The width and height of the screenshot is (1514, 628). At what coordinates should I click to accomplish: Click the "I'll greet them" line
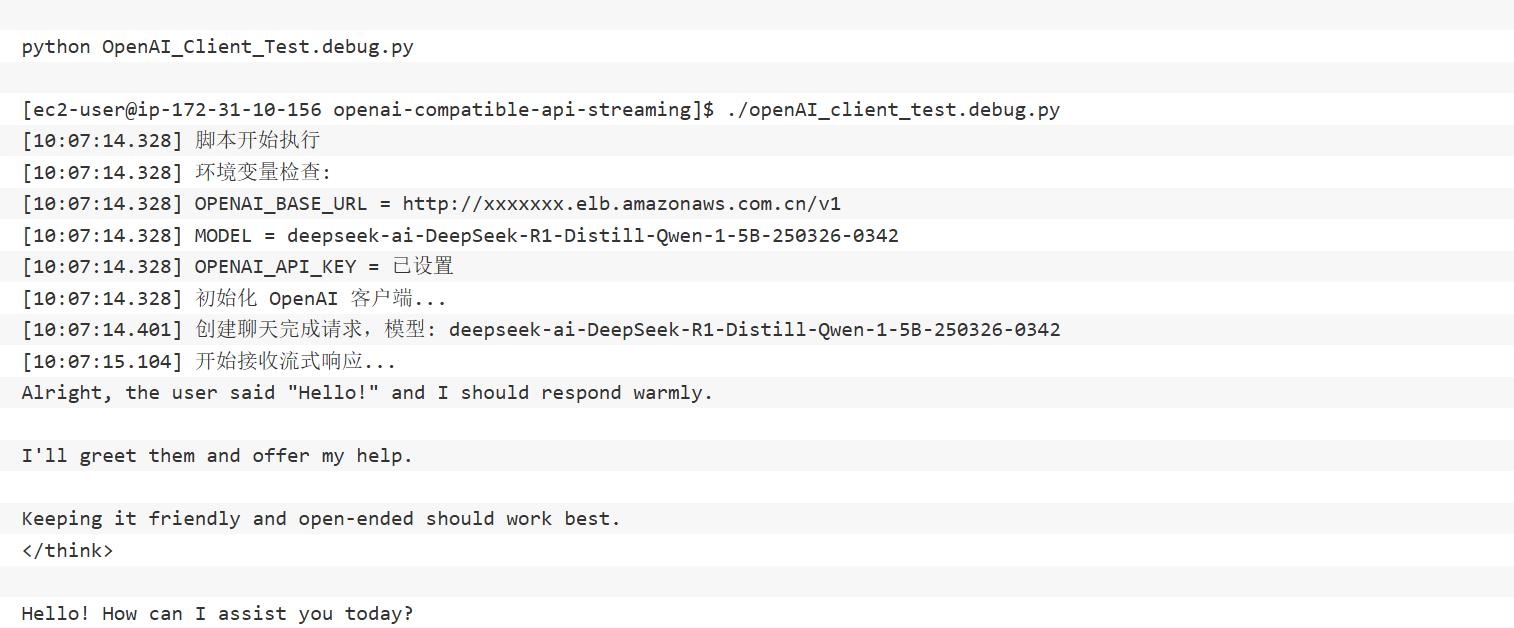click(x=217, y=456)
